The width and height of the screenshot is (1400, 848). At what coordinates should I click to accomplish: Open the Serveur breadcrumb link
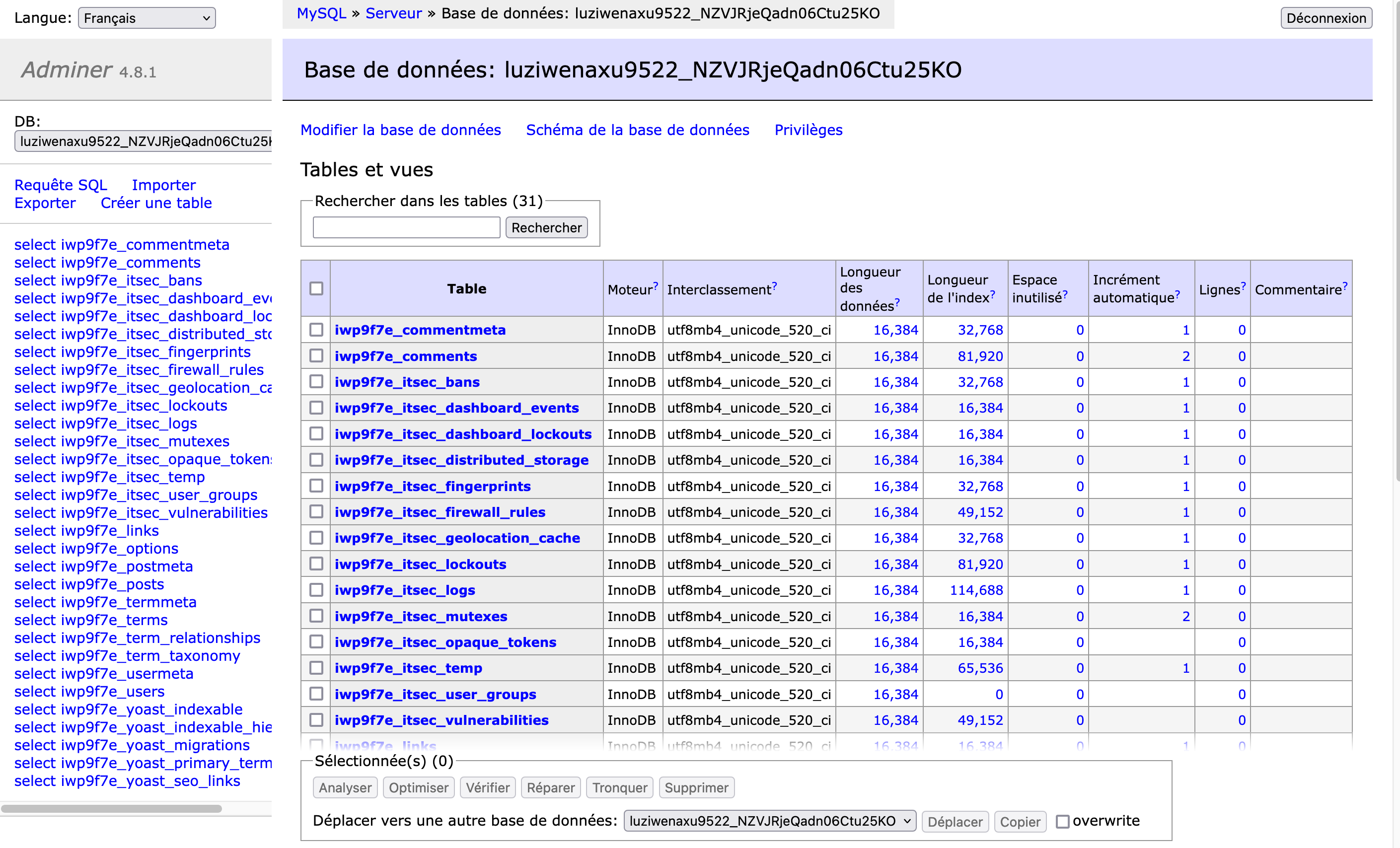[394, 13]
